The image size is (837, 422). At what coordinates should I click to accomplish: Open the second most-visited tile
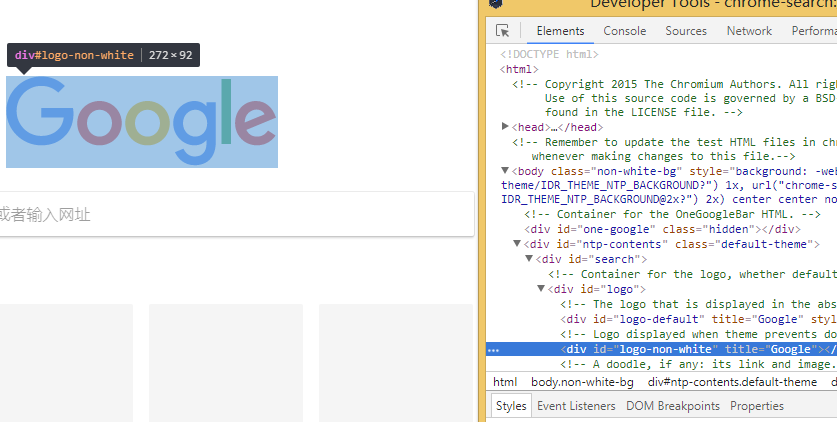(226, 363)
